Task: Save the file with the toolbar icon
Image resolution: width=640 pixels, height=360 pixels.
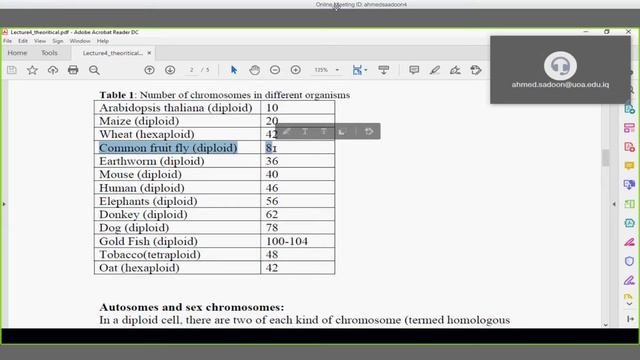Action: pos(12,70)
